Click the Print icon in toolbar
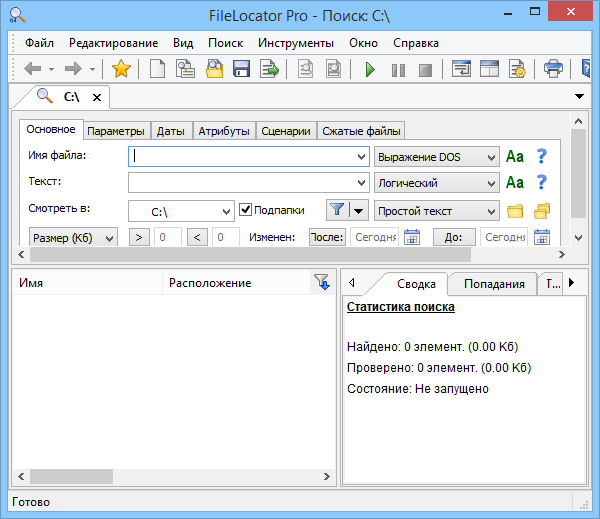 coord(553,69)
